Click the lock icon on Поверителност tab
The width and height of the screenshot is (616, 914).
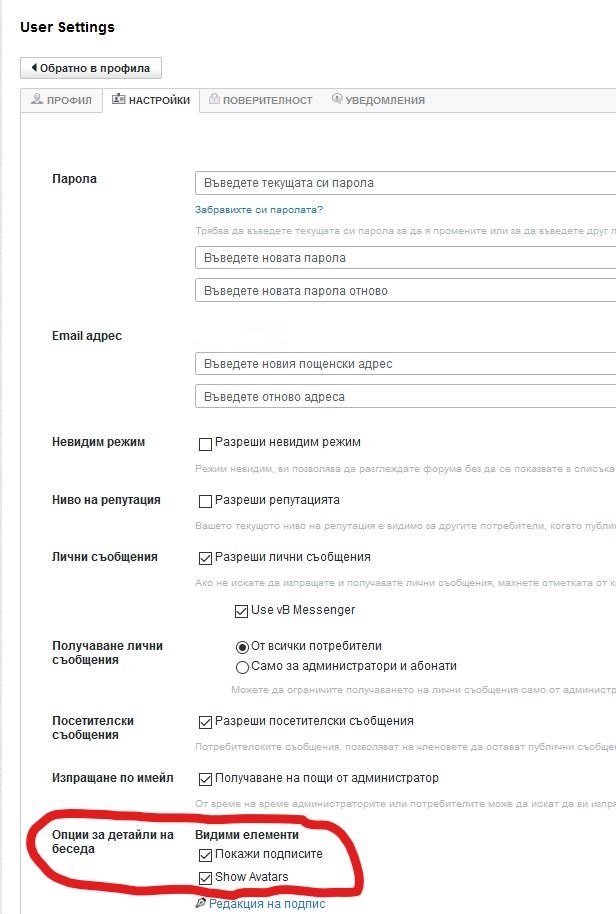coord(213,100)
